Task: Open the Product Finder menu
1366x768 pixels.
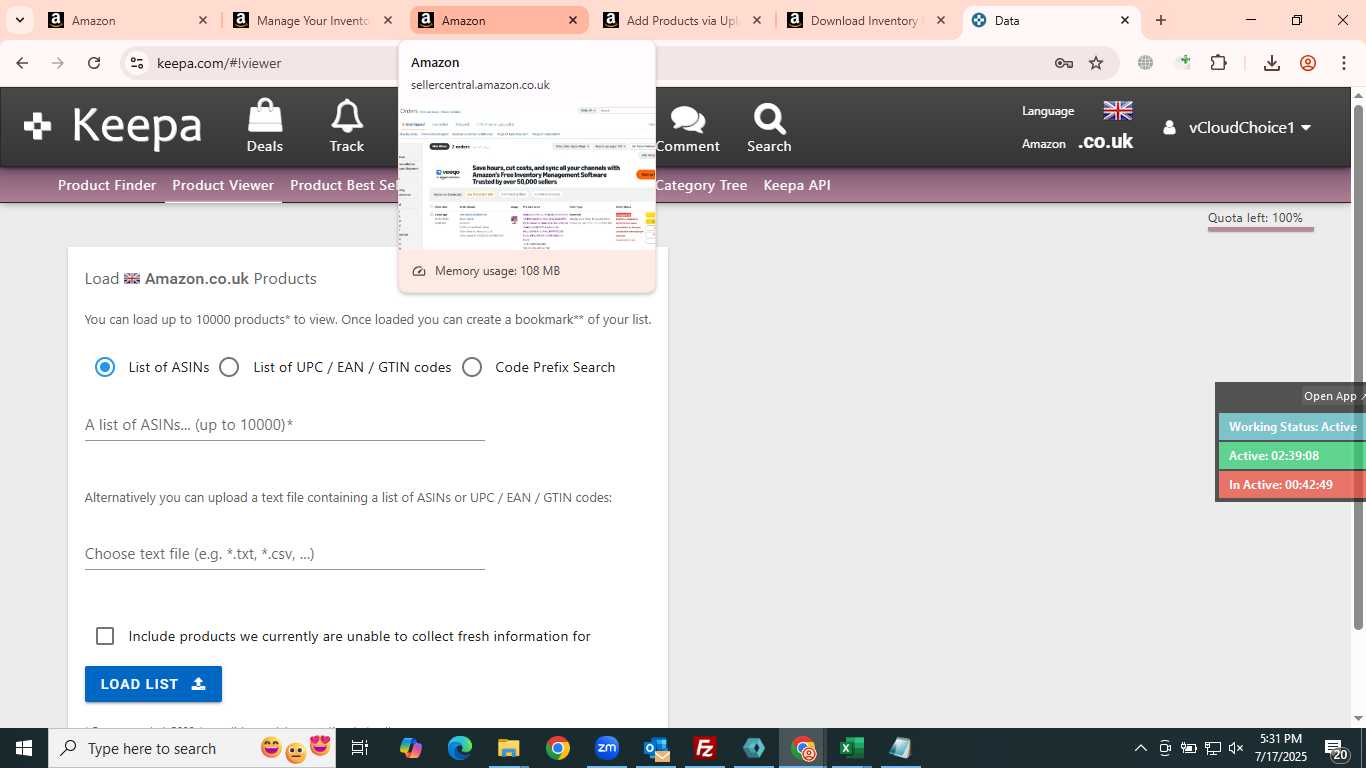Action: pyautogui.click(x=107, y=185)
